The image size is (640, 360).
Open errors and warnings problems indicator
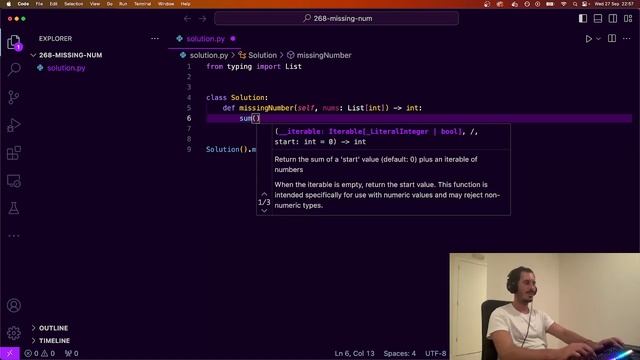(x=40, y=353)
